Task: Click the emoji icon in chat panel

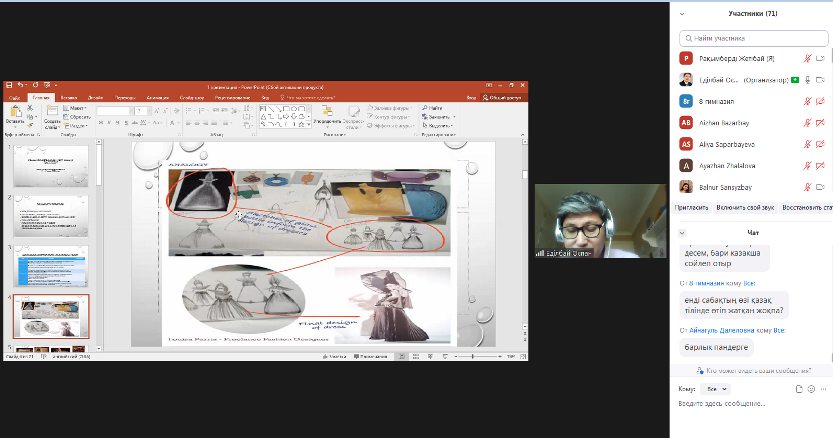Action: tap(810, 388)
